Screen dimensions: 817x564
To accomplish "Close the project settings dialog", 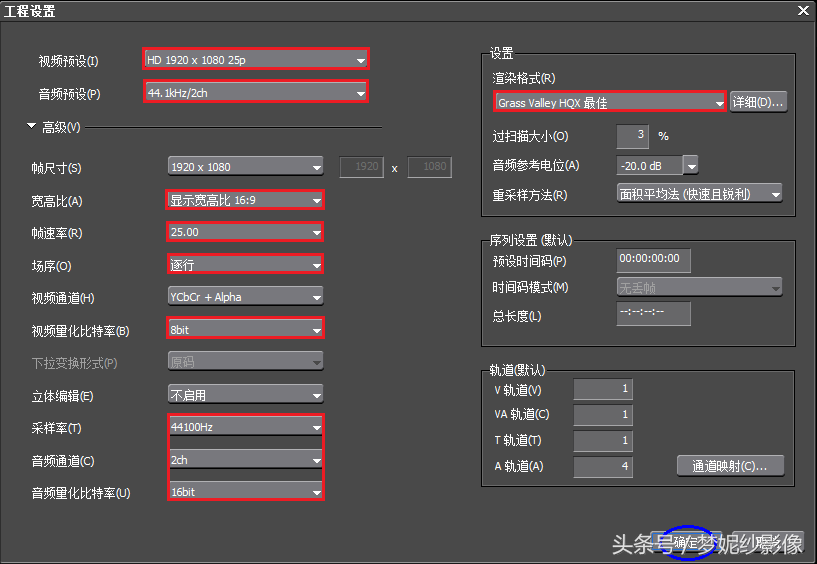I will pos(802,11).
